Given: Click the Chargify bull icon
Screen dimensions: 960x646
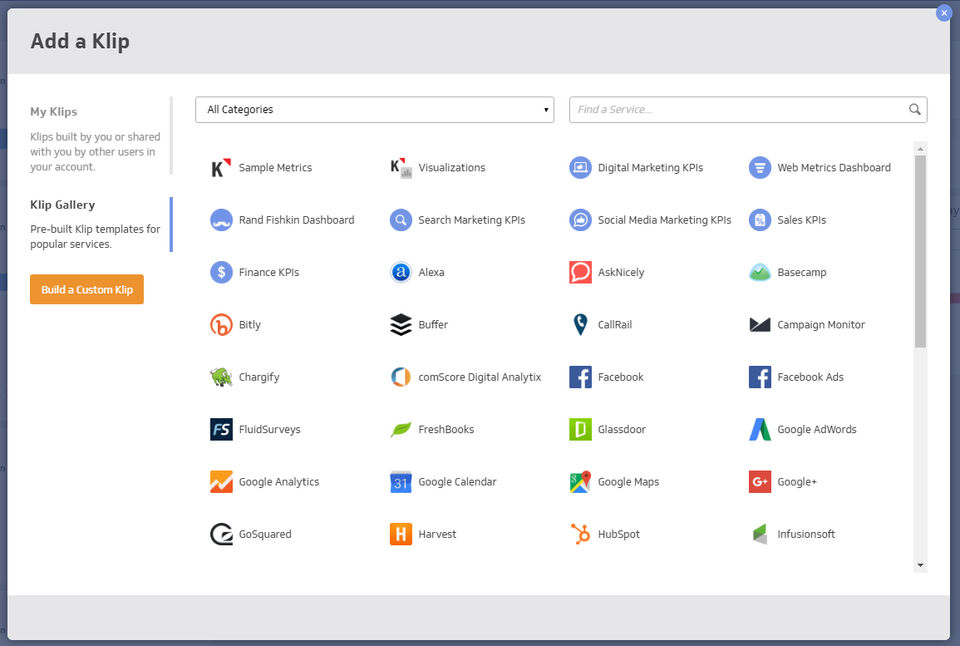Looking at the screenshot, I should pos(221,377).
